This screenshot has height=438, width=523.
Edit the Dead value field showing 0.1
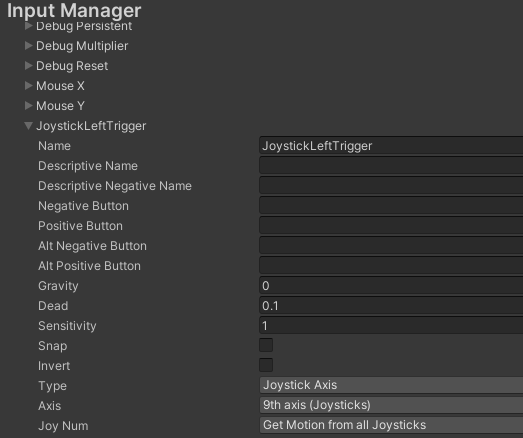(391, 306)
